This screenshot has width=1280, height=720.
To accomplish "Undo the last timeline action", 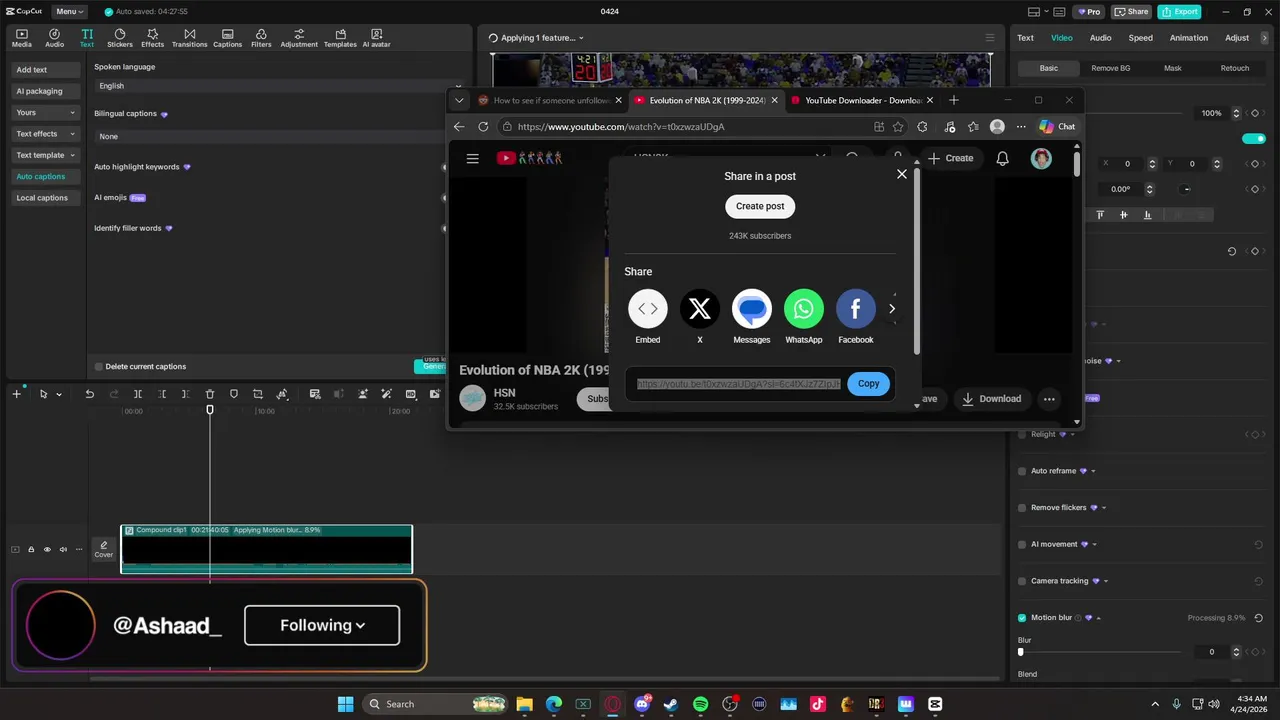I will pos(89,394).
